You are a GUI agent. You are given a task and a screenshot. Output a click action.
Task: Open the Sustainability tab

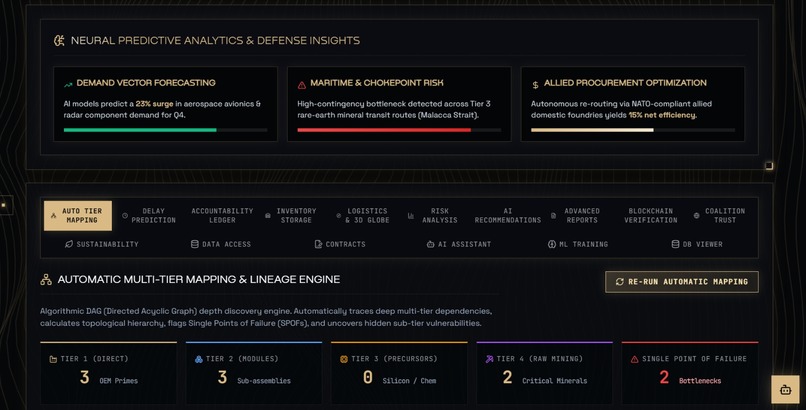[x=102, y=244]
